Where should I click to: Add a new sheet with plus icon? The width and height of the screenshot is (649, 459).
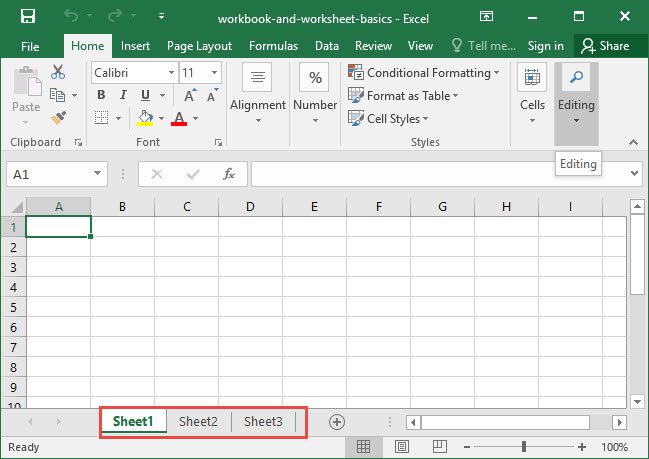(337, 422)
